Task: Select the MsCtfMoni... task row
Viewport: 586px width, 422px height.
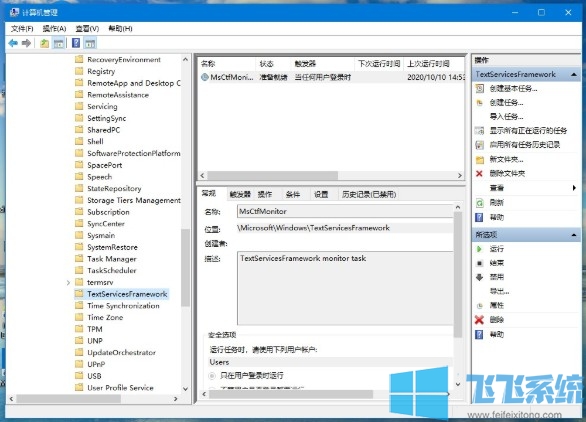Action: click(x=331, y=77)
